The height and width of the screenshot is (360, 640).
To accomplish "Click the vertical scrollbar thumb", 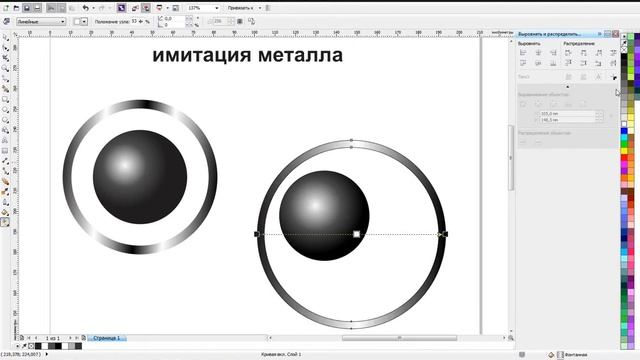I will [x=511, y=158].
